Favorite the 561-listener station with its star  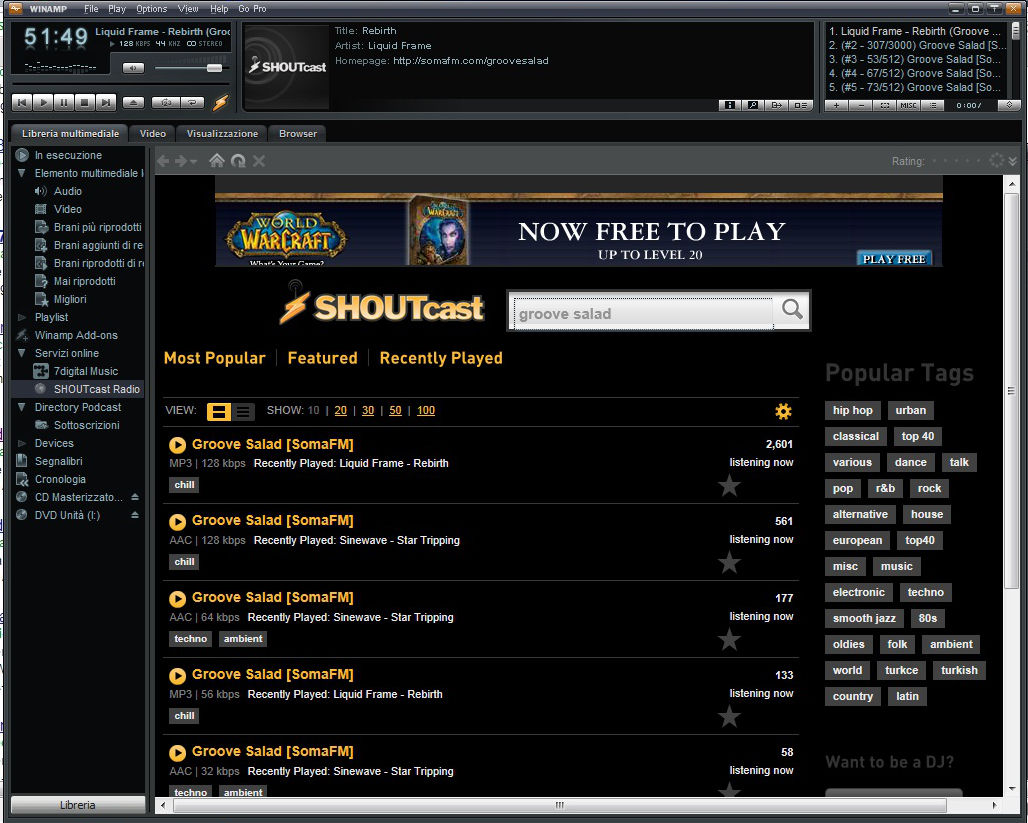point(729,563)
